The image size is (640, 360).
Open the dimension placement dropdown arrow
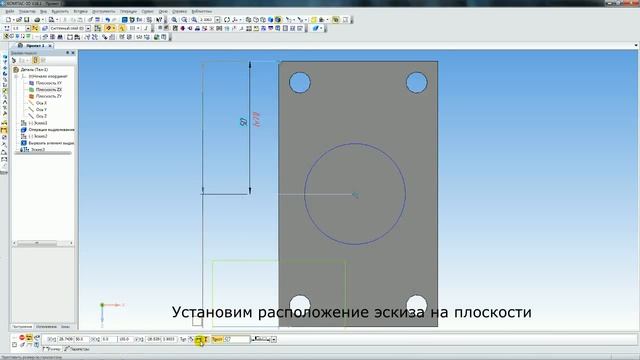(273, 339)
